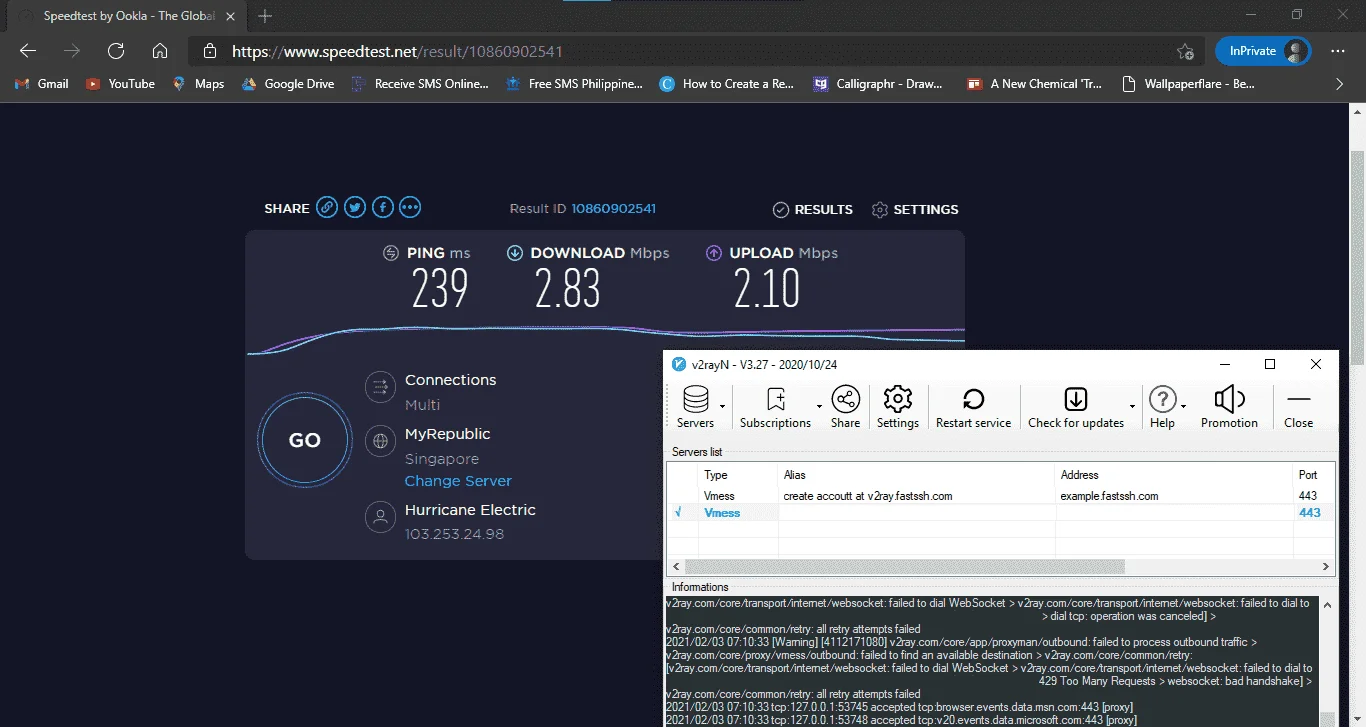Copy the result link via Share link icon
This screenshot has width=1366, height=727.
(327, 208)
